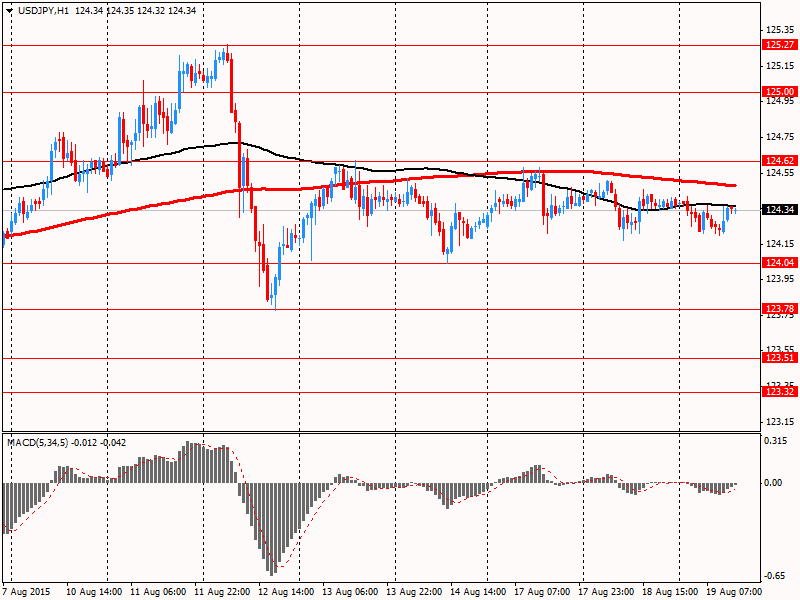
Task: Click the 123.95 price scale value
Action: point(780,279)
